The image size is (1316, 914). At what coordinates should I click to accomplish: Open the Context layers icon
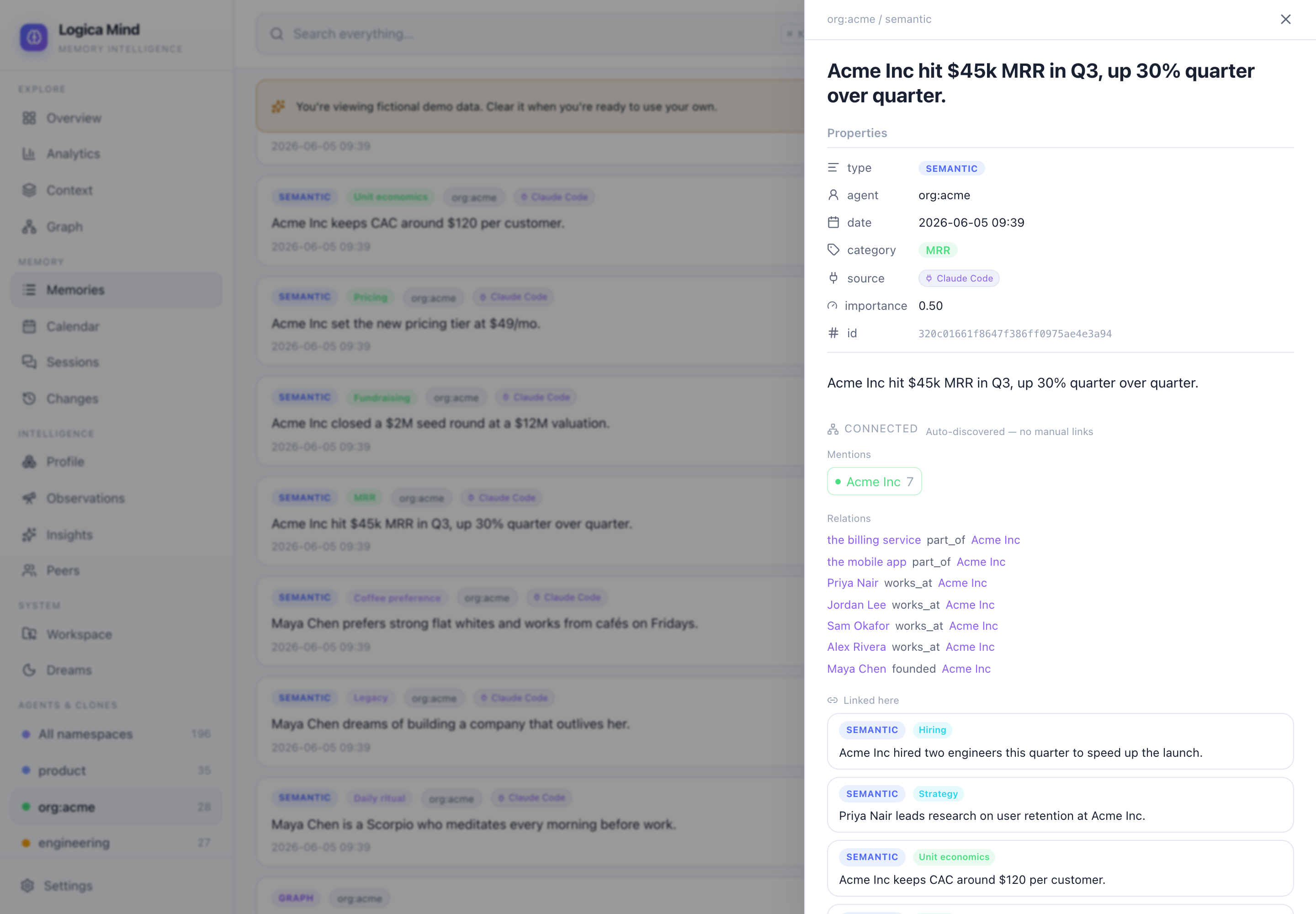pos(29,190)
